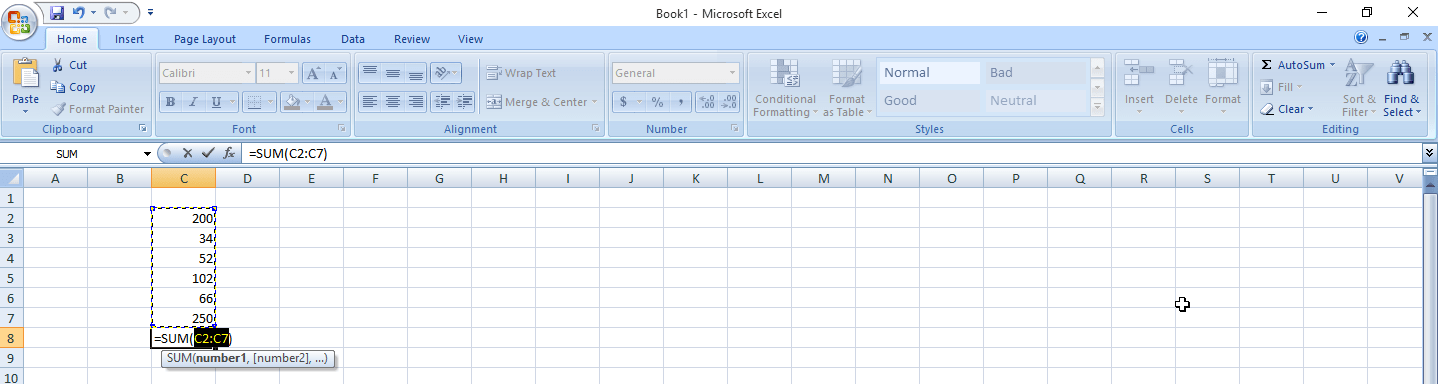
Task: Click the Sort & Filter button
Action: [1359, 89]
